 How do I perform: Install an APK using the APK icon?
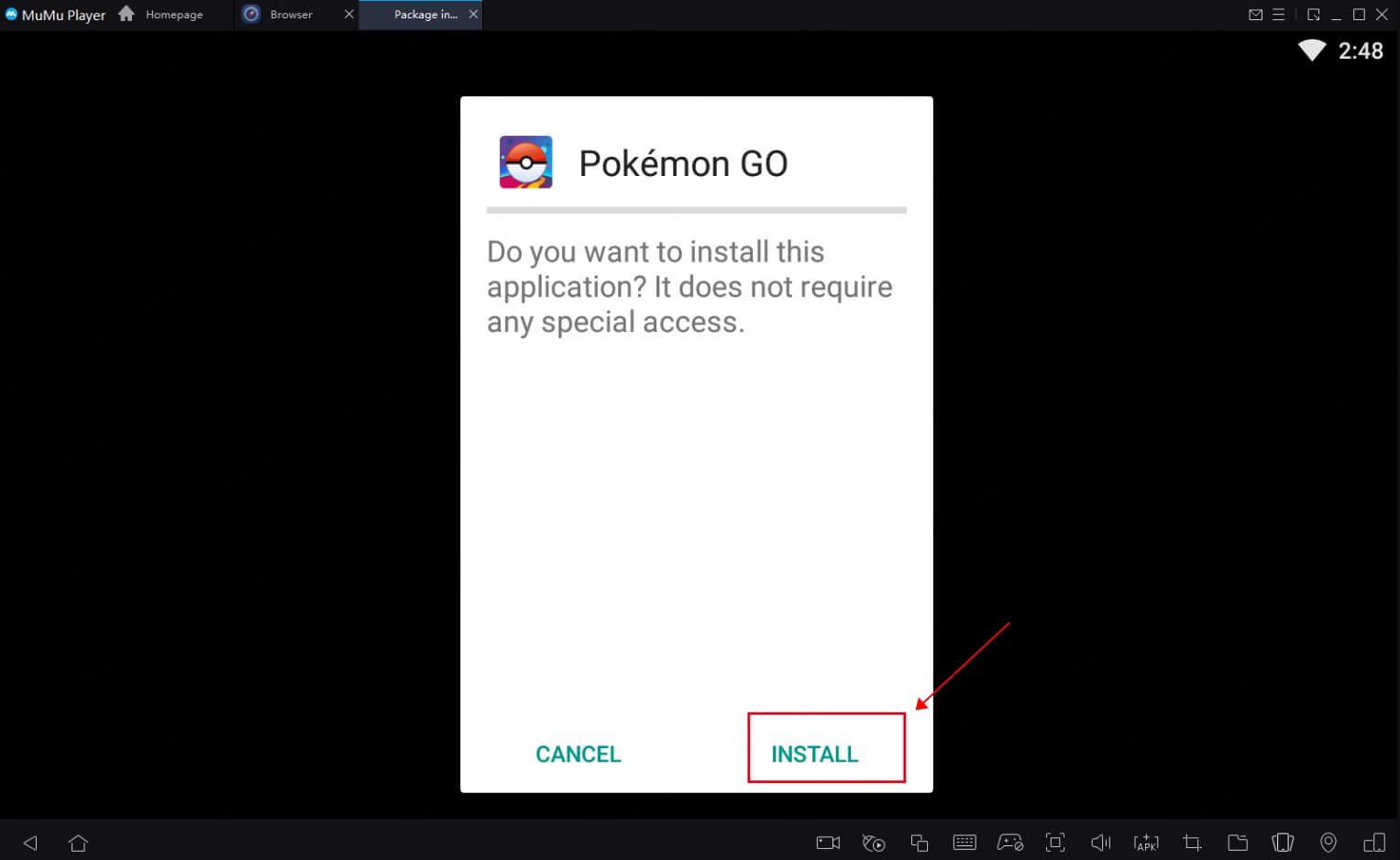tap(1146, 842)
